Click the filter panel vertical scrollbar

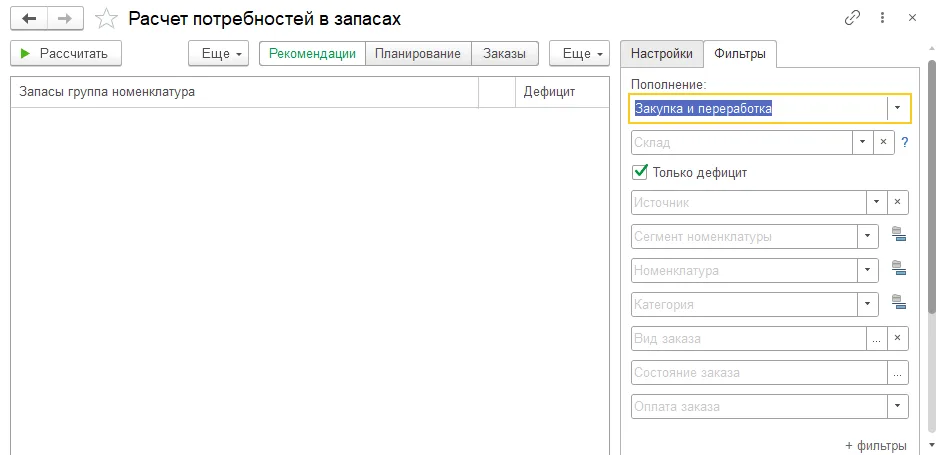tap(932, 186)
